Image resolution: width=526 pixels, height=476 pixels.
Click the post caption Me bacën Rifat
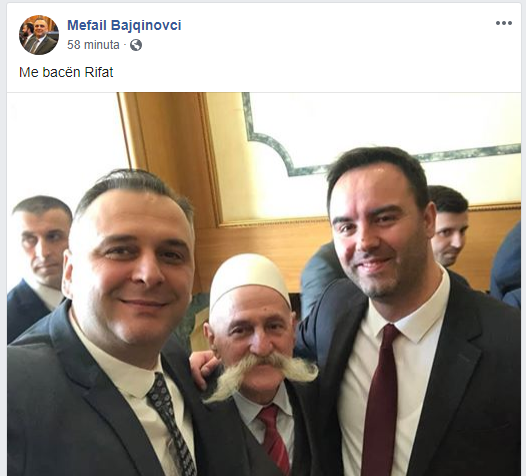pyautogui.click(x=66, y=72)
